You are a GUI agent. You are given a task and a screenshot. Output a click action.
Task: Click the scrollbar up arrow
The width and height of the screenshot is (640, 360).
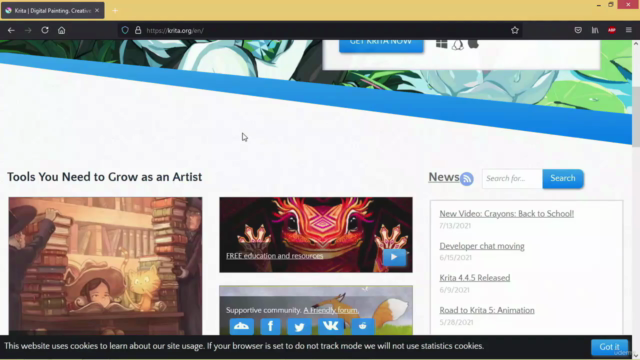point(636,43)
